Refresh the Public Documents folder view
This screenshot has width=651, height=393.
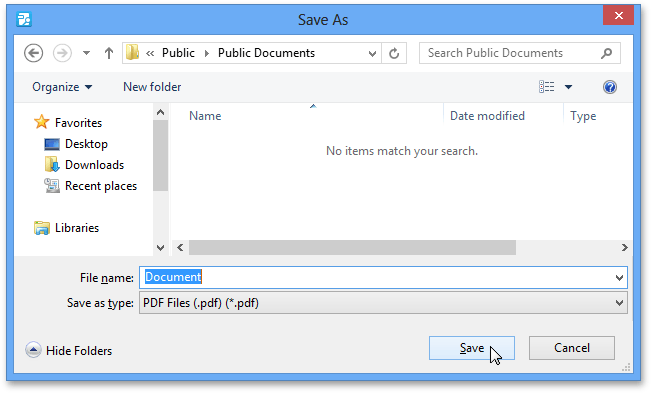[394, 53]
